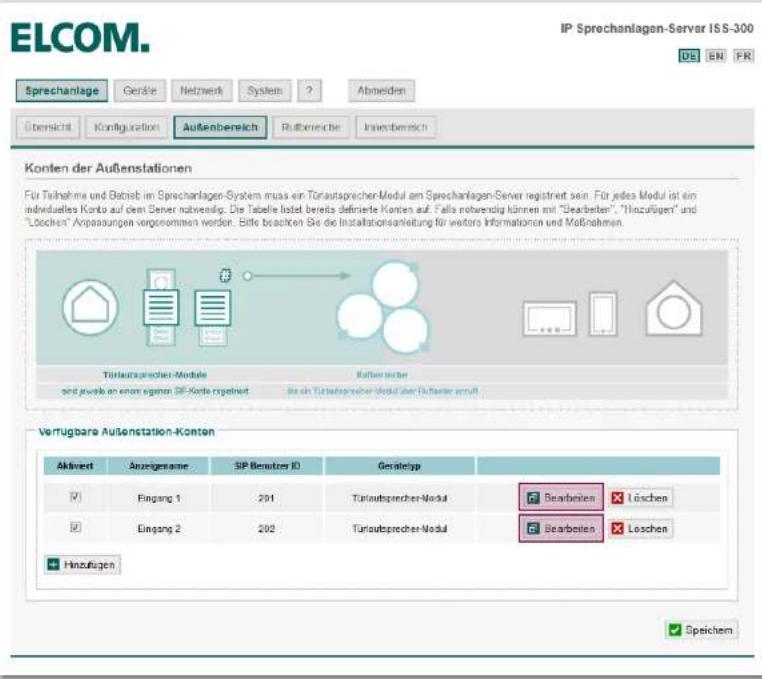Screen dimensions: 762x679
Task: Uncheck Aktiviert for Eingang 2
Action: click(75, 527)
